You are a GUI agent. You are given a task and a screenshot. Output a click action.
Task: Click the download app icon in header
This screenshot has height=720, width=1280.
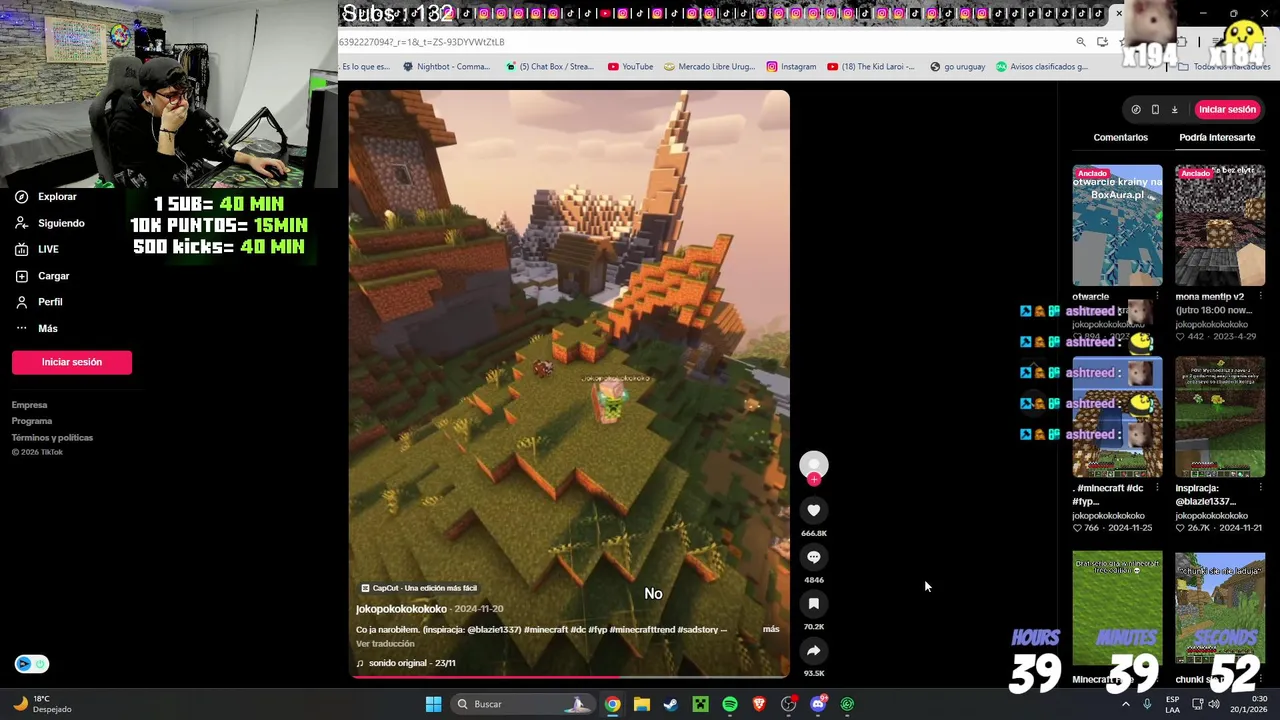coord(1174,109)
